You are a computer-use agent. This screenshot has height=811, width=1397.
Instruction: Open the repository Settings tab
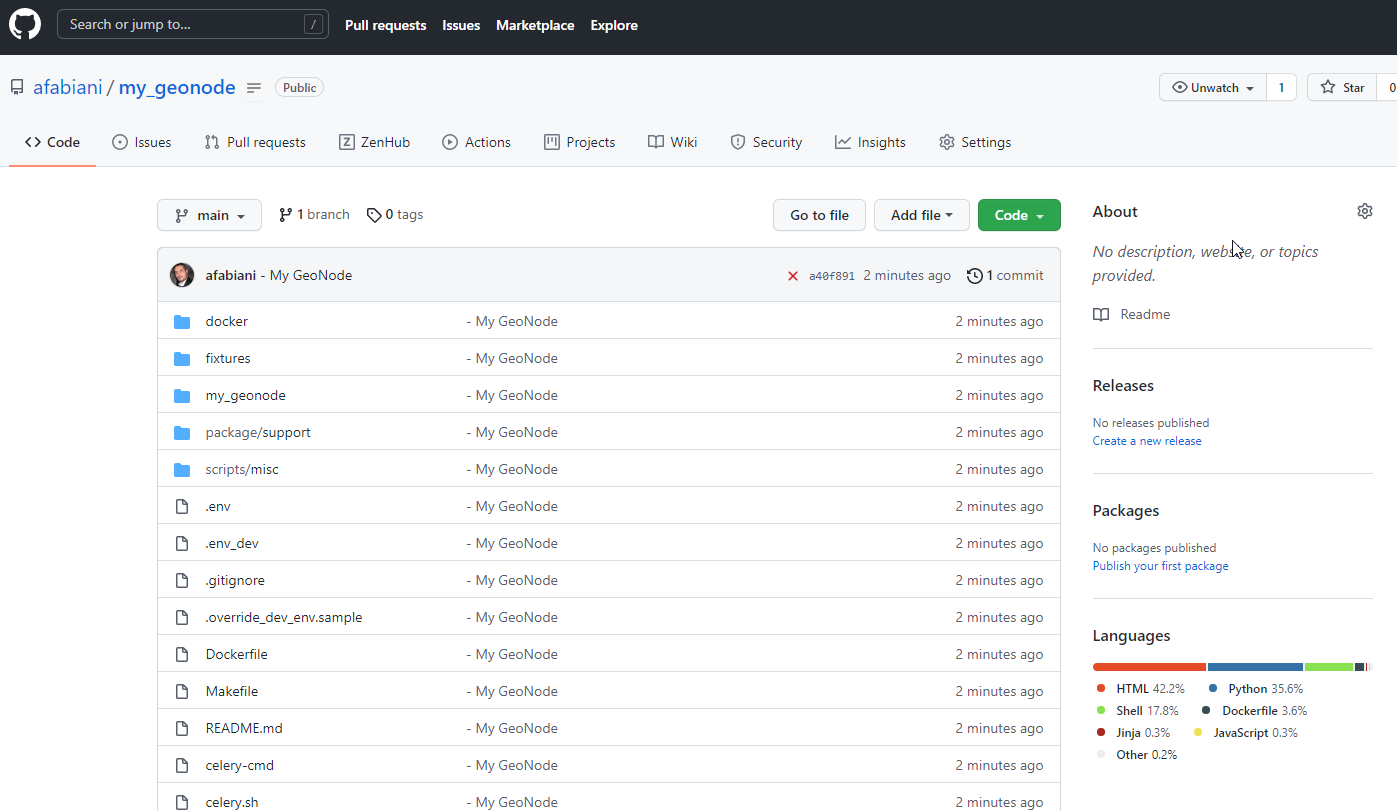[x=975, y=142]
